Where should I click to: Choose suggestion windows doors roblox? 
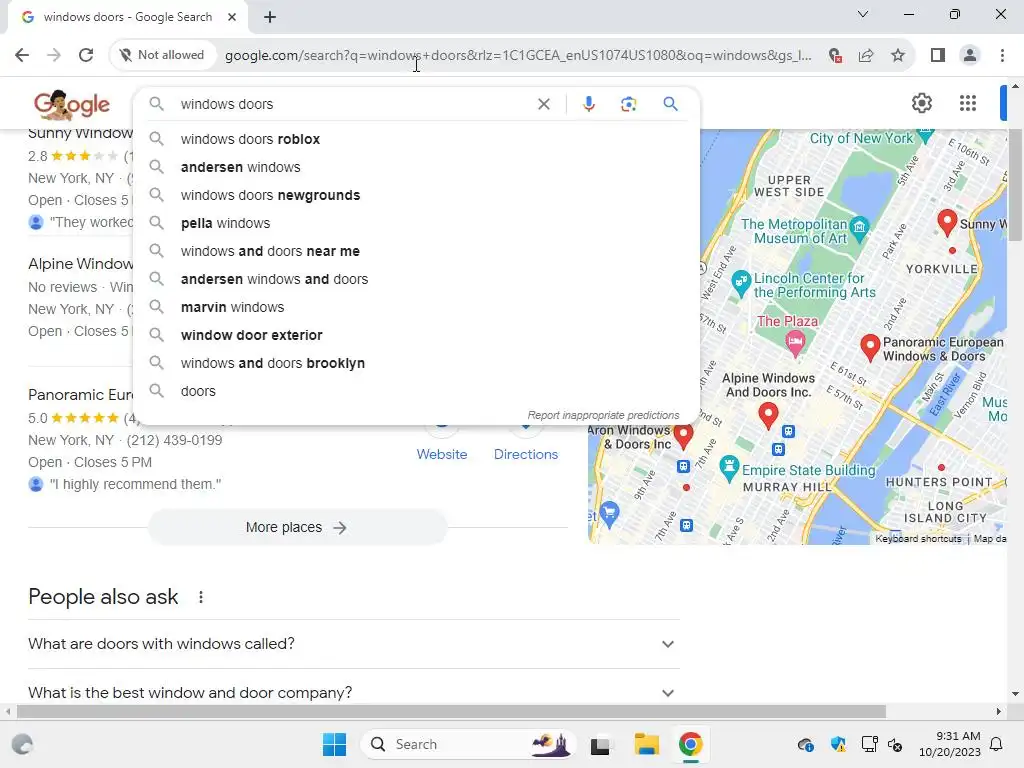[x=416, y=139]
